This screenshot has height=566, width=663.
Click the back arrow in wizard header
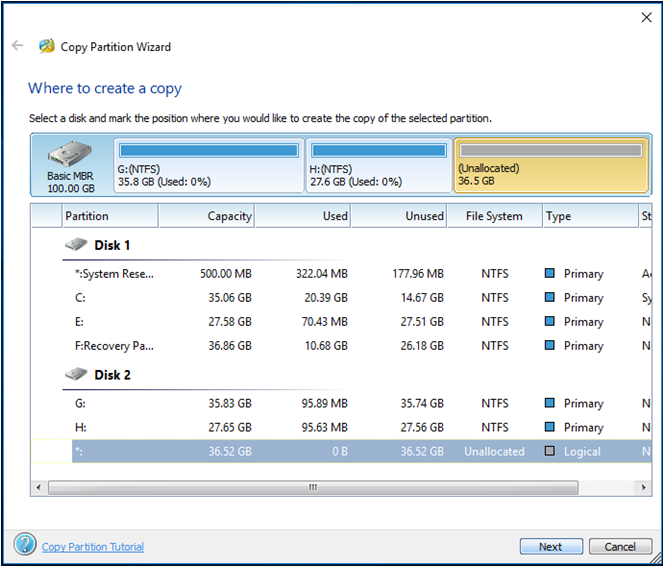tap(17, 45)
